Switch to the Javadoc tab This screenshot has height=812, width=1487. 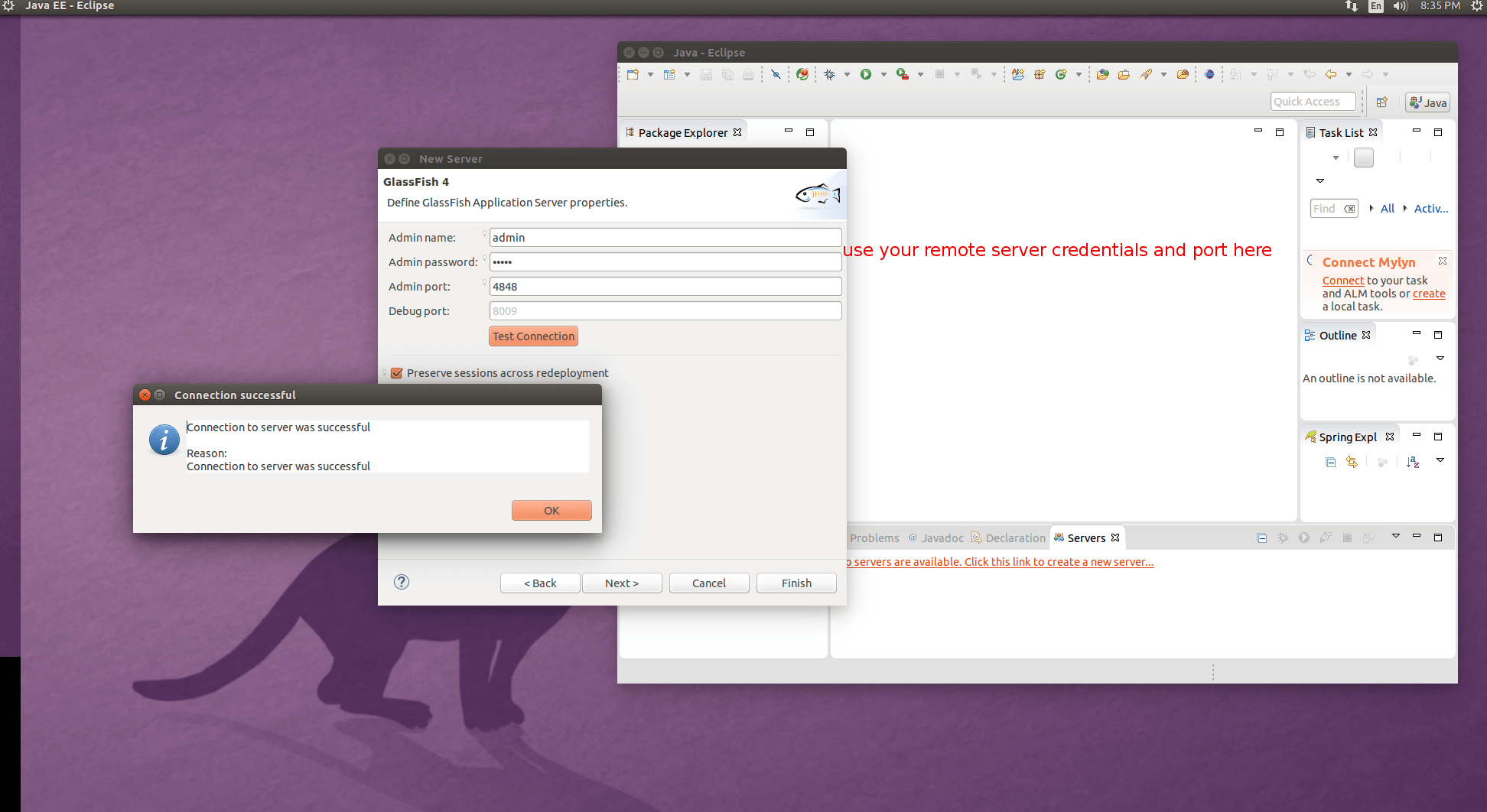click(x=936, y=538)
